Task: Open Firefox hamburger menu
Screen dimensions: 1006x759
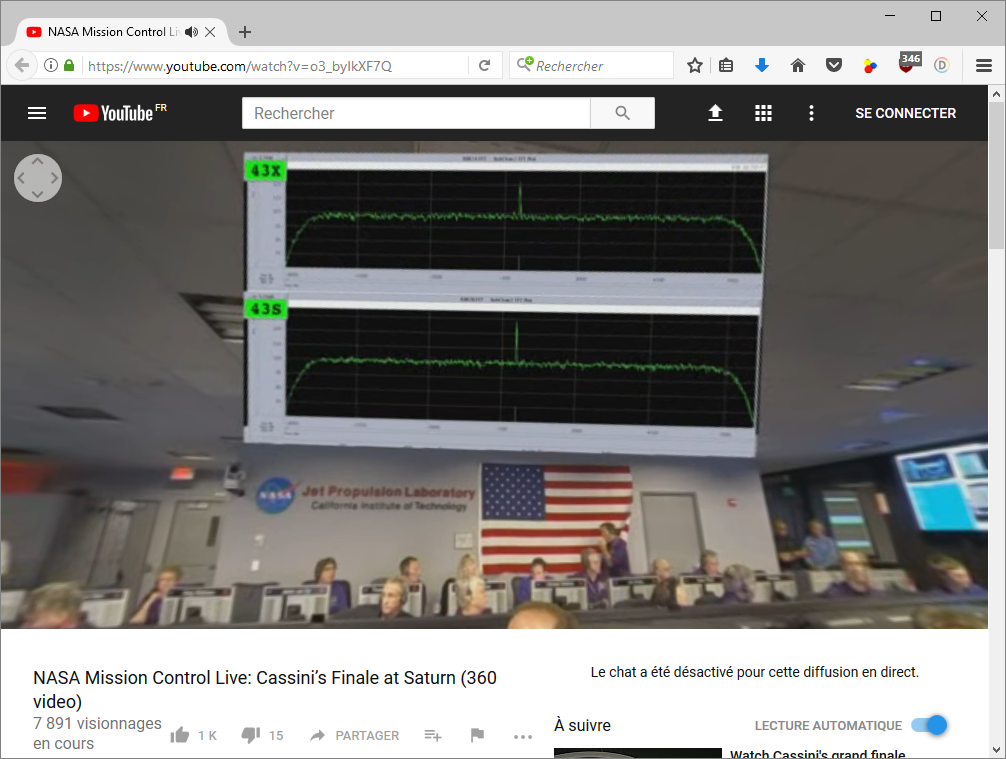Action: 983,65
